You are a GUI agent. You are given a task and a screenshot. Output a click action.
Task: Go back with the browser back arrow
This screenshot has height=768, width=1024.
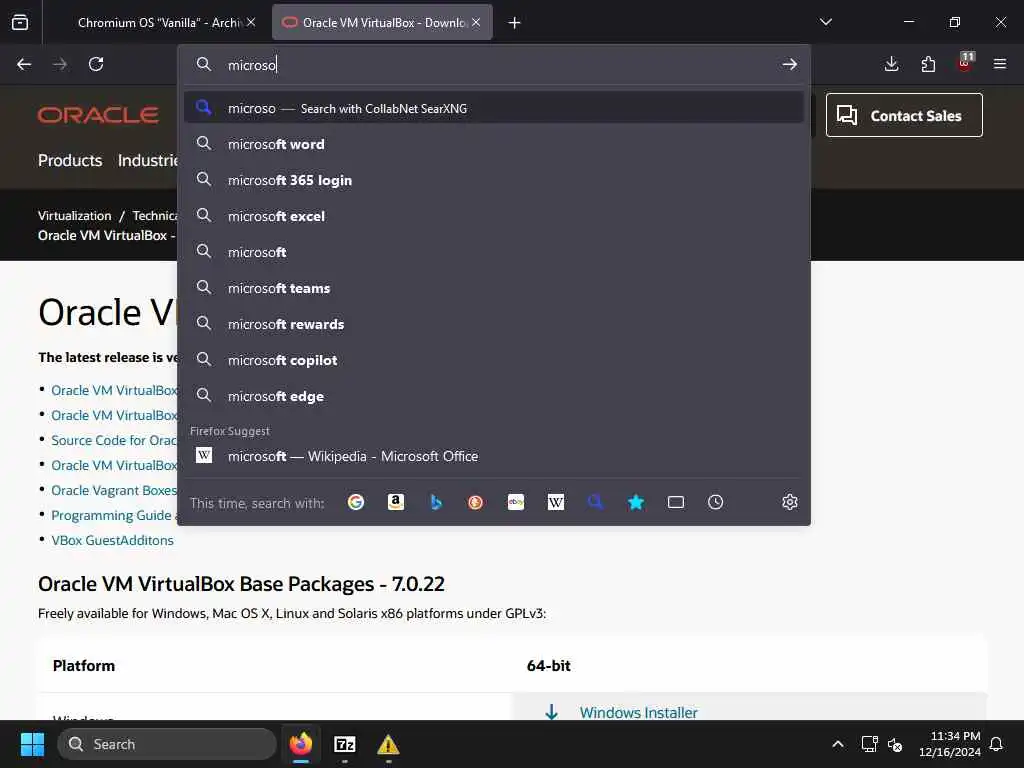[x=24, y=64]
